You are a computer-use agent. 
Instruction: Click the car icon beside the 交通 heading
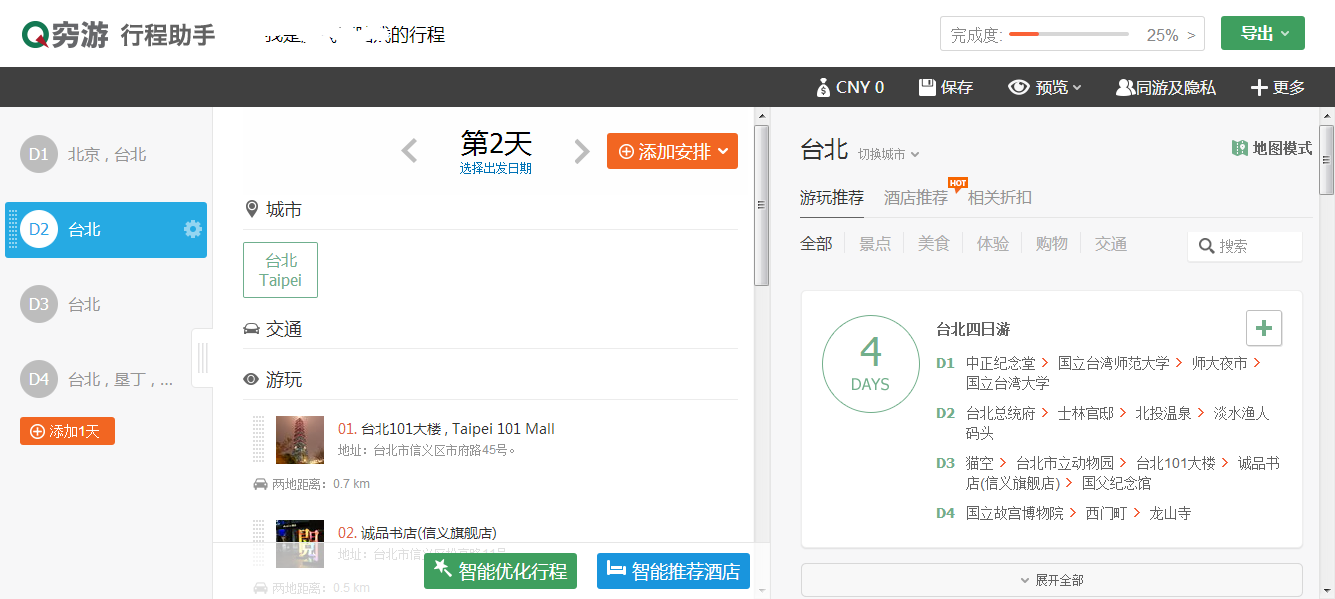point(251,329)
